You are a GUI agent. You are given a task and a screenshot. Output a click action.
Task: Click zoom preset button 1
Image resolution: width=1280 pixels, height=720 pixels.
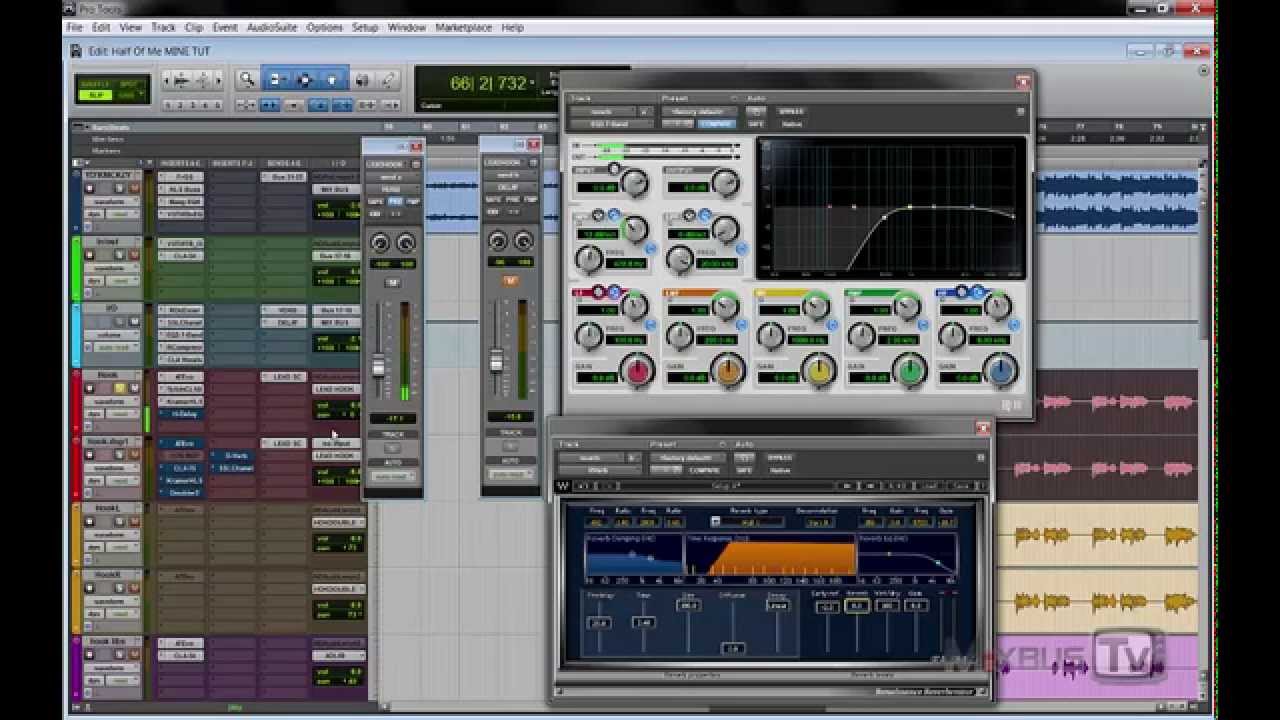pyautogui.click(x=168, y=105)
